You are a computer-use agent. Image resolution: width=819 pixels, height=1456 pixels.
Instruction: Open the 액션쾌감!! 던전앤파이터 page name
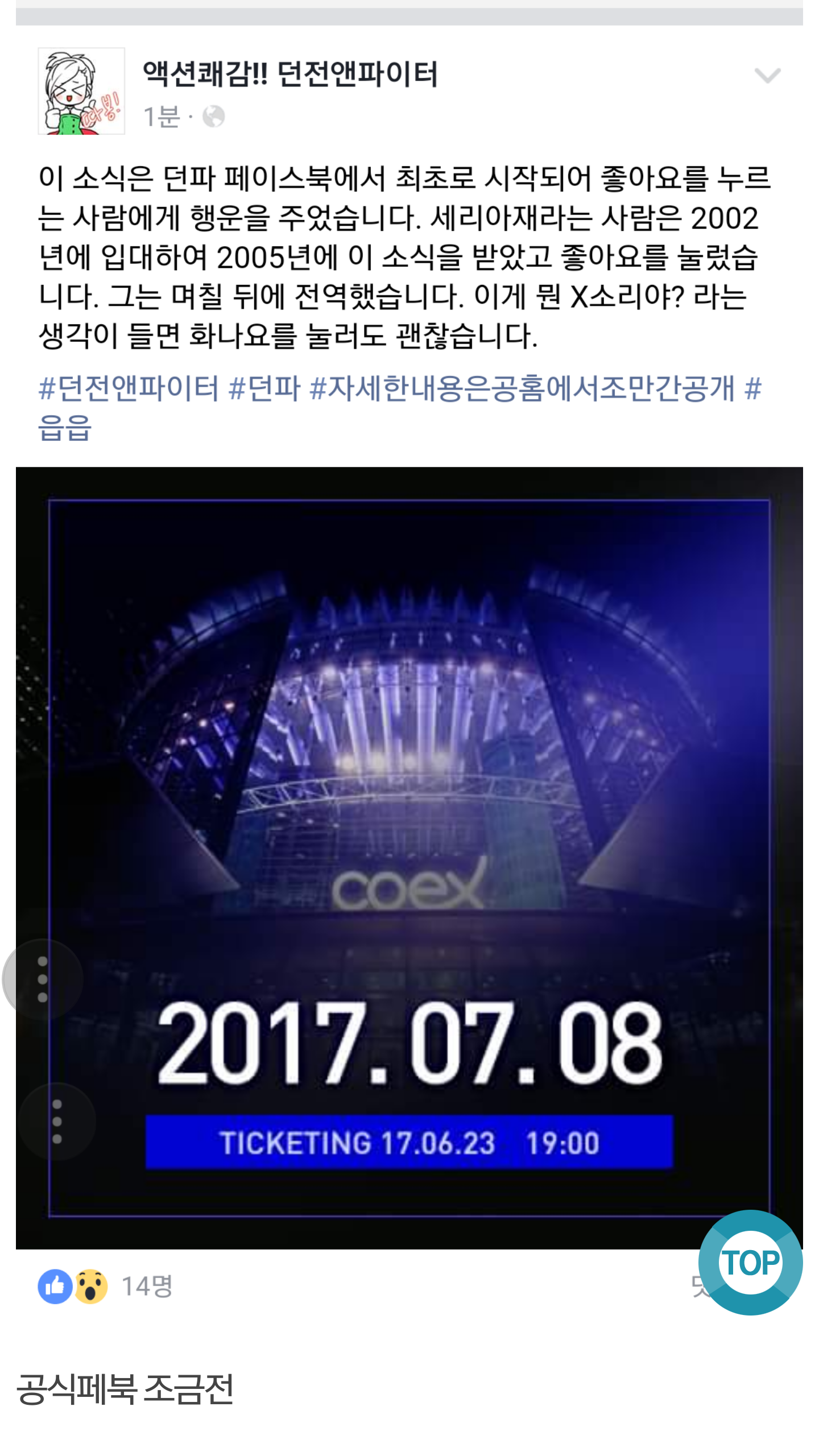tap(290, 74)
